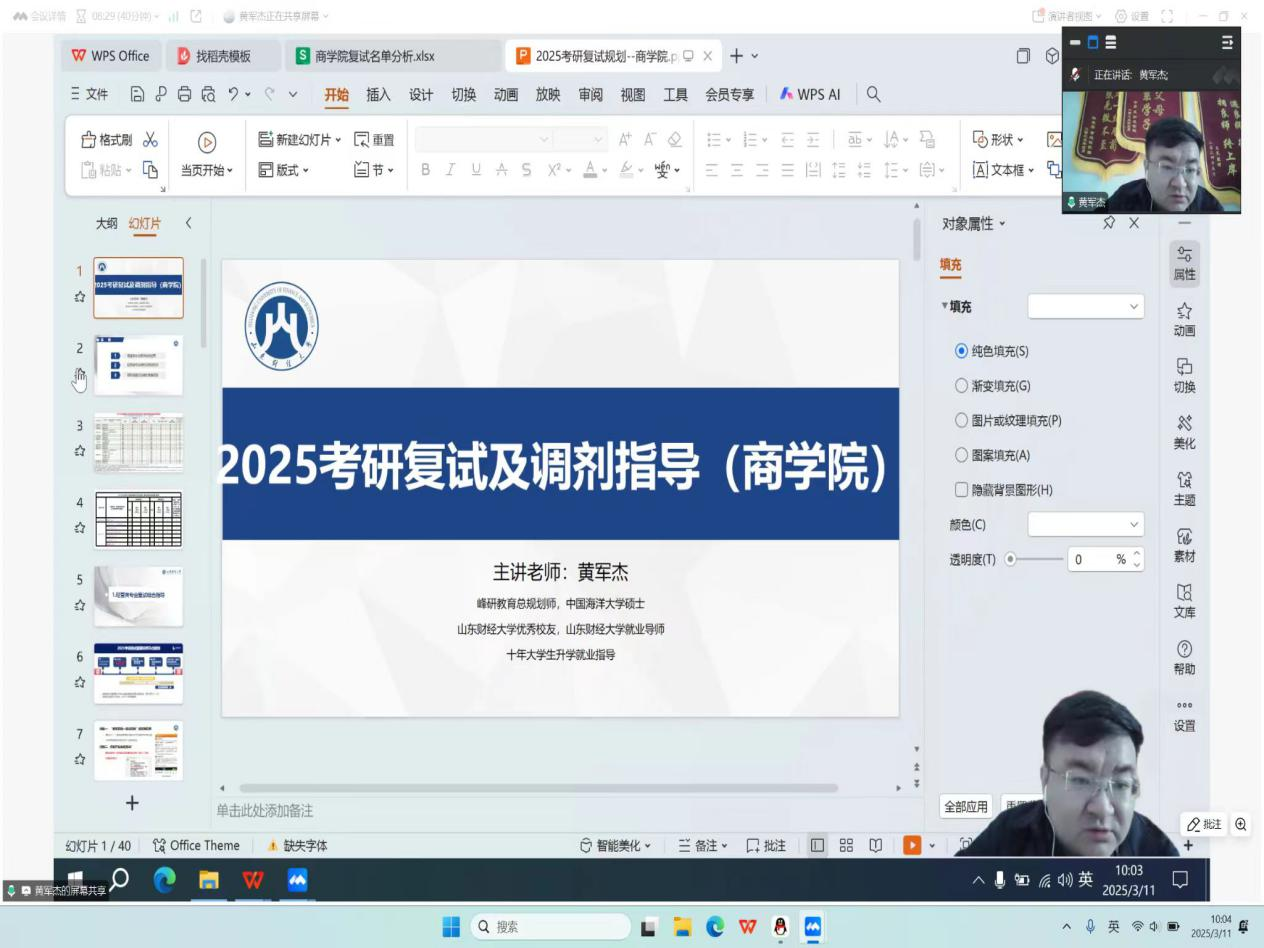This screenshot has height=948, width=1264.
Task: Open the 填充 preset dropdown
Action: click(1085, 307)
